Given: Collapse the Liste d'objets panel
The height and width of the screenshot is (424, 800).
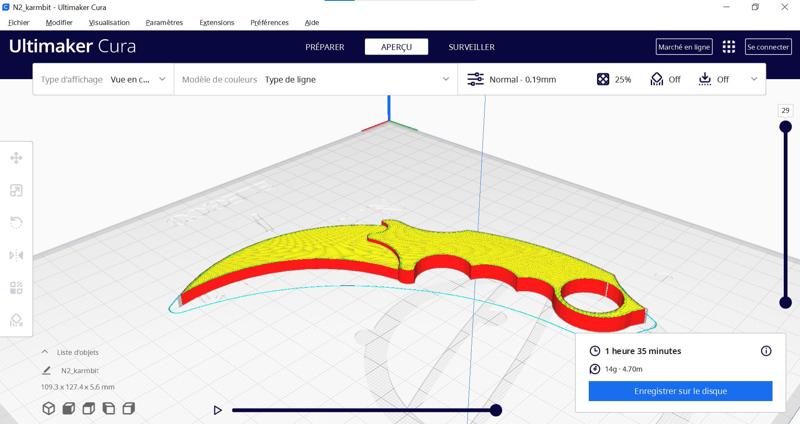Looking at the screenshot, I should 45,352.
